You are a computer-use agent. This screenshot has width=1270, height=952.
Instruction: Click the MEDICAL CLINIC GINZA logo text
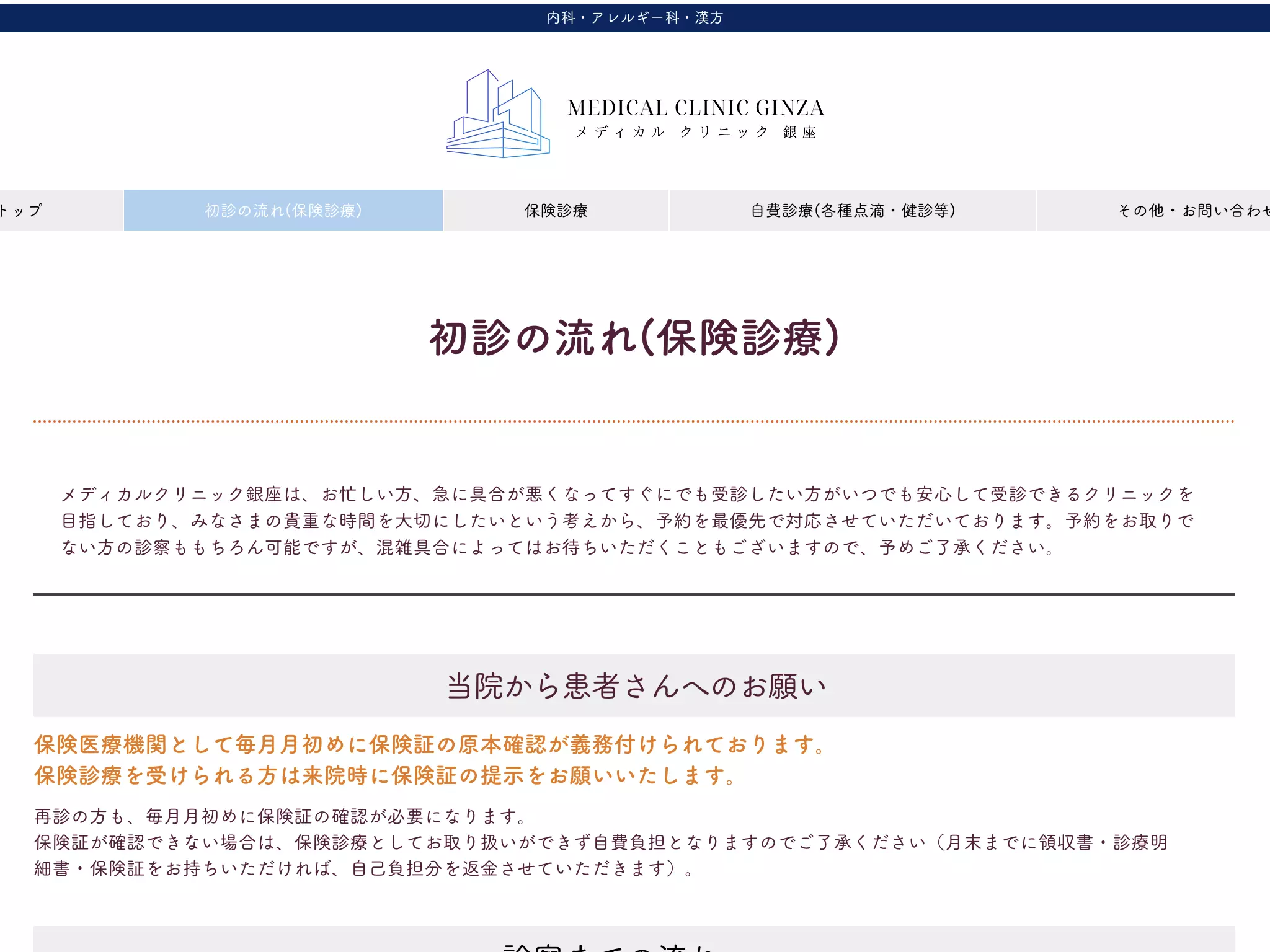pos(696,108)
